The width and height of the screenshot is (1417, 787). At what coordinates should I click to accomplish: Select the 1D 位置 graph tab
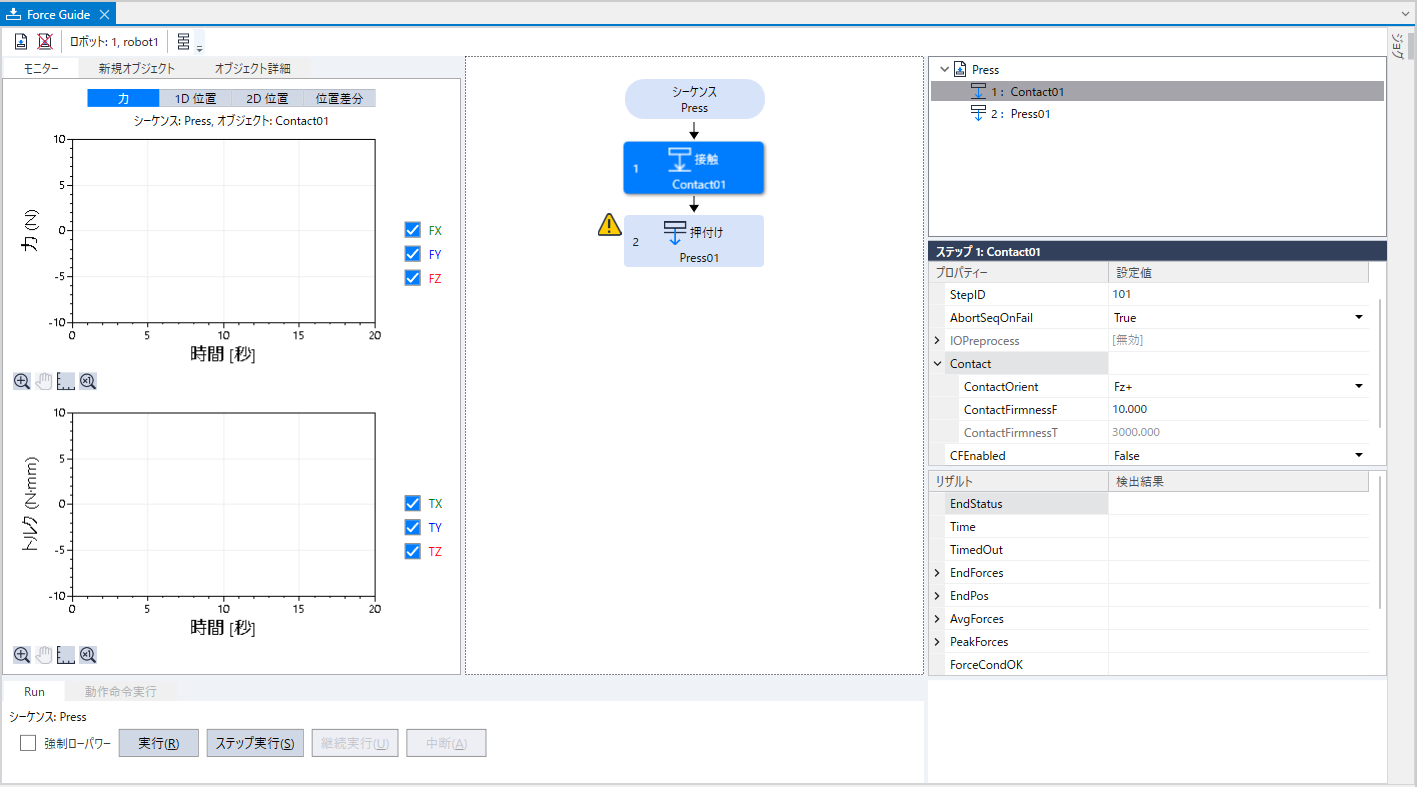pyautogui.click(x=195, y=98)
